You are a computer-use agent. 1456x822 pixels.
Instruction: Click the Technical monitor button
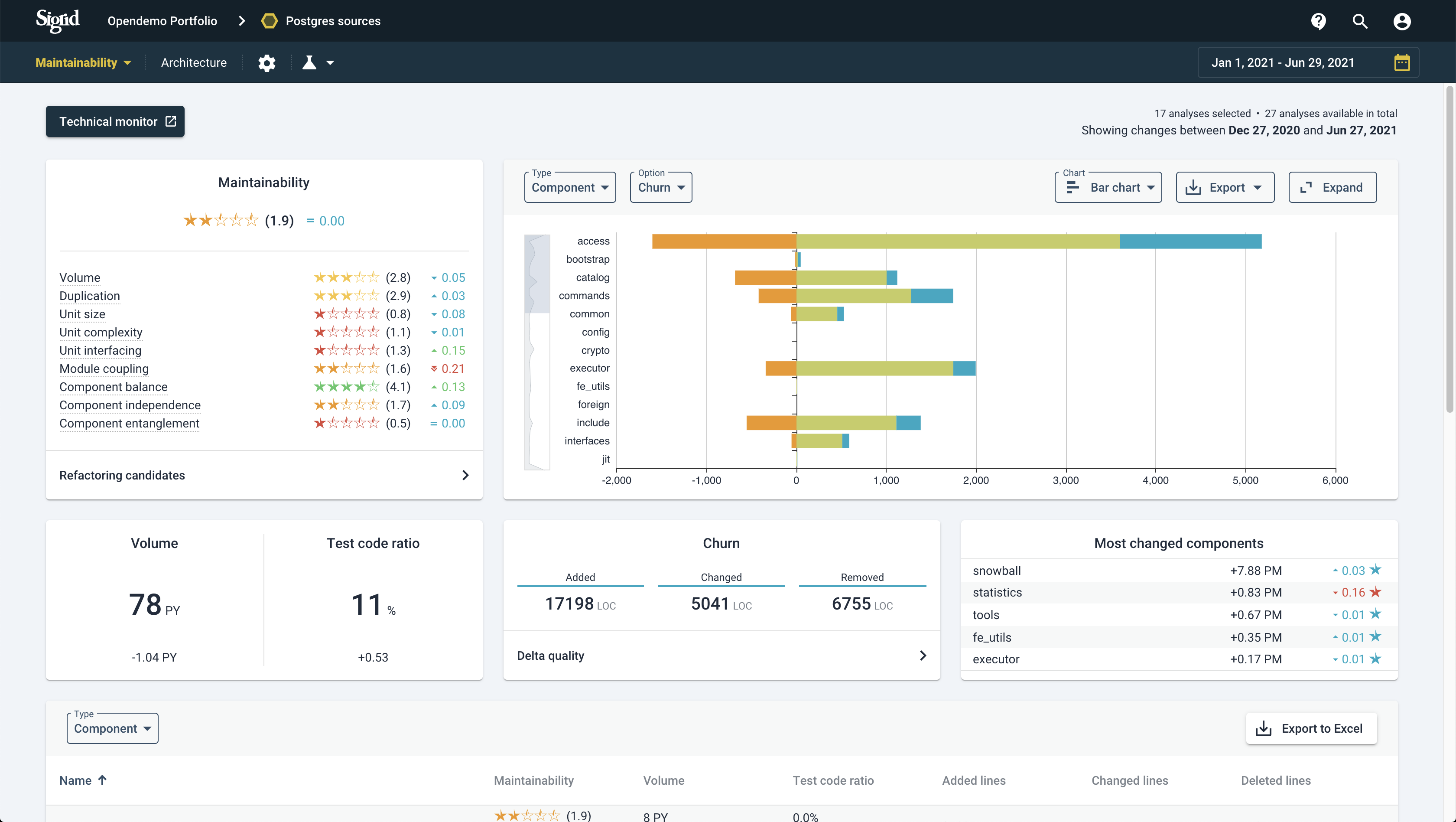click(x=115, y=121)
